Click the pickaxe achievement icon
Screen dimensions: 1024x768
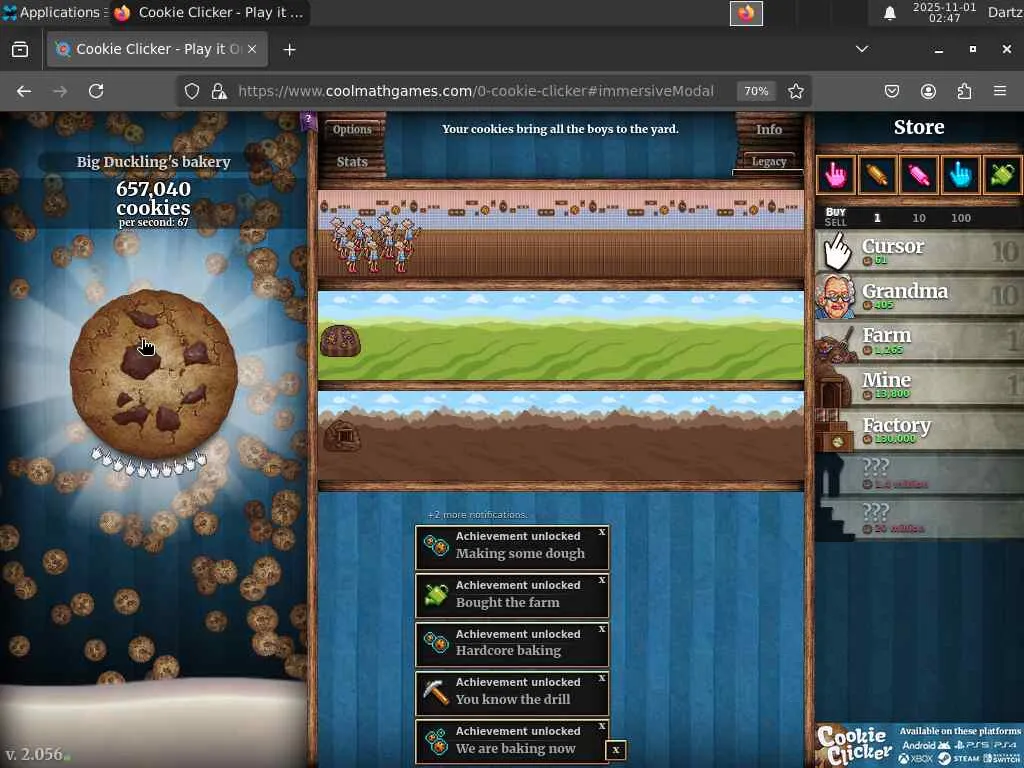tap(436, 692)
